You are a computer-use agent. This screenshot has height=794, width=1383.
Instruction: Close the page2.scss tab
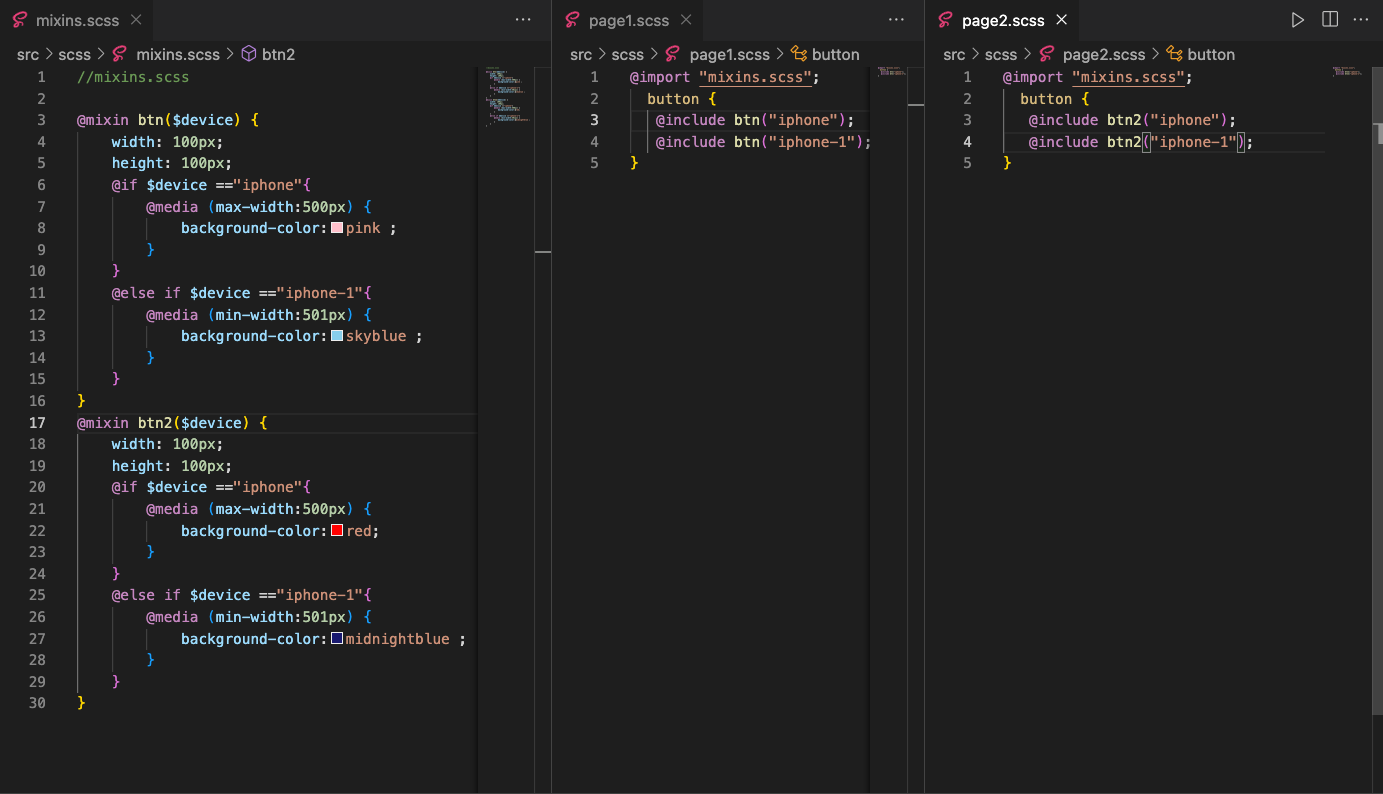pyautogui.click(x=1062, y=20)
